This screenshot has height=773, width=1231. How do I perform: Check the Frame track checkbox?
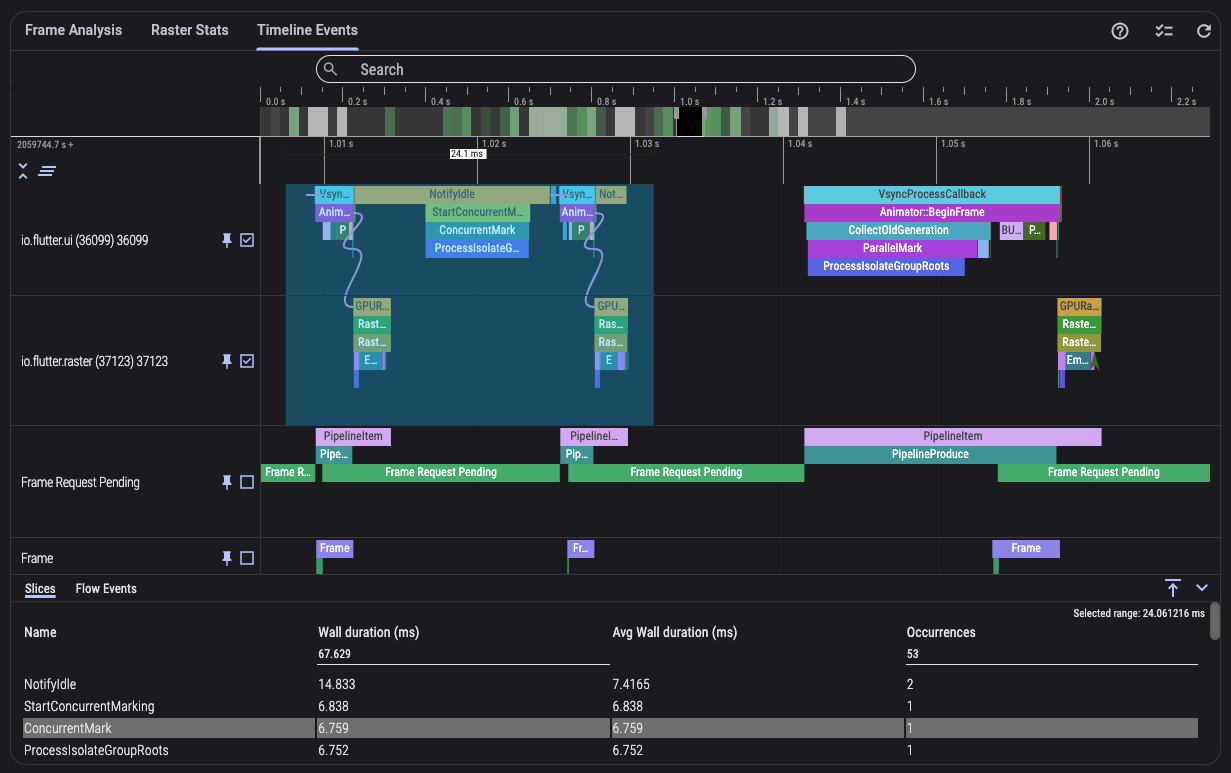[247, 558]
